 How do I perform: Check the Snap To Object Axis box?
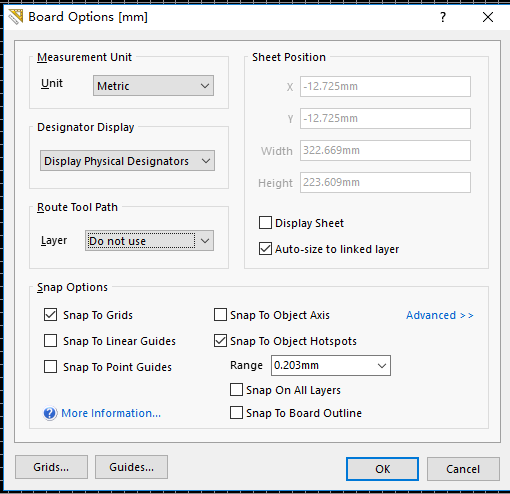(220, 315)
